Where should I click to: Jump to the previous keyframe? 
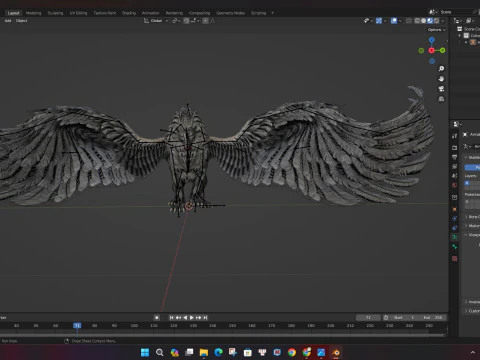(178, 318)
